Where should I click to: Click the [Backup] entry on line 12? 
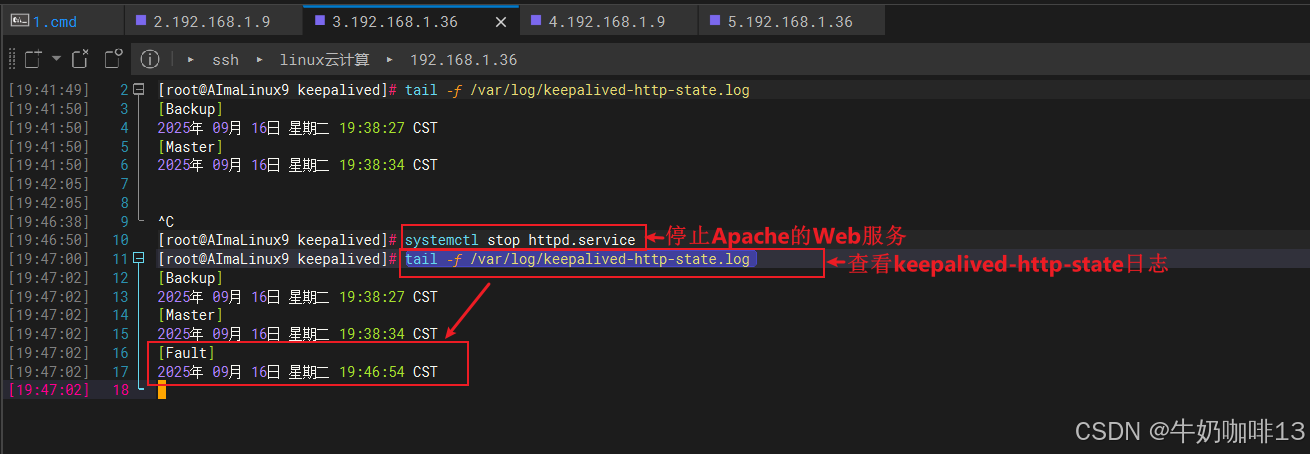pos(190,278)
